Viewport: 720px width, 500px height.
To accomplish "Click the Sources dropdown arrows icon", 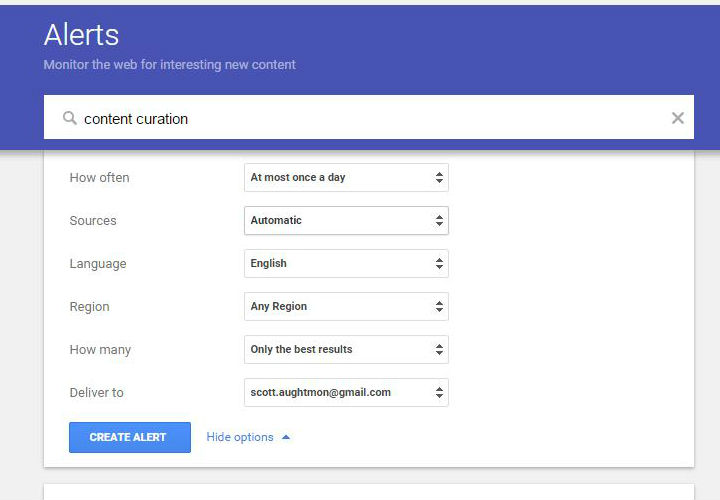I will [439, 220].
